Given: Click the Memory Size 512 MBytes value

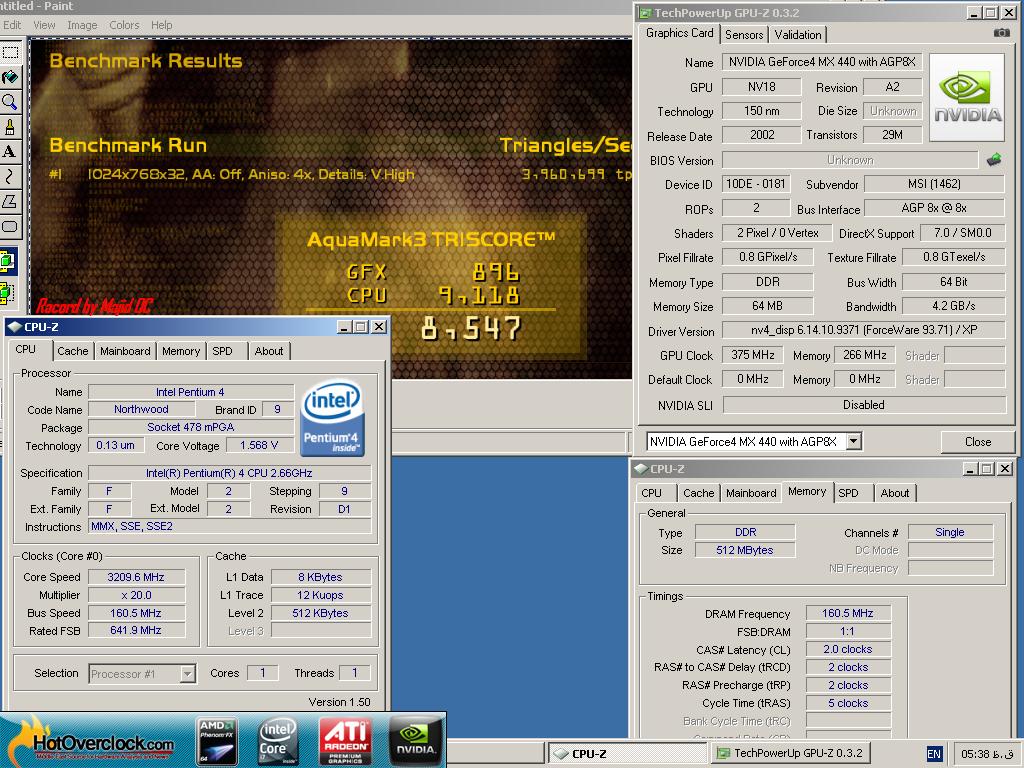Looking at the screenshot, I should [x=744, y=550].
